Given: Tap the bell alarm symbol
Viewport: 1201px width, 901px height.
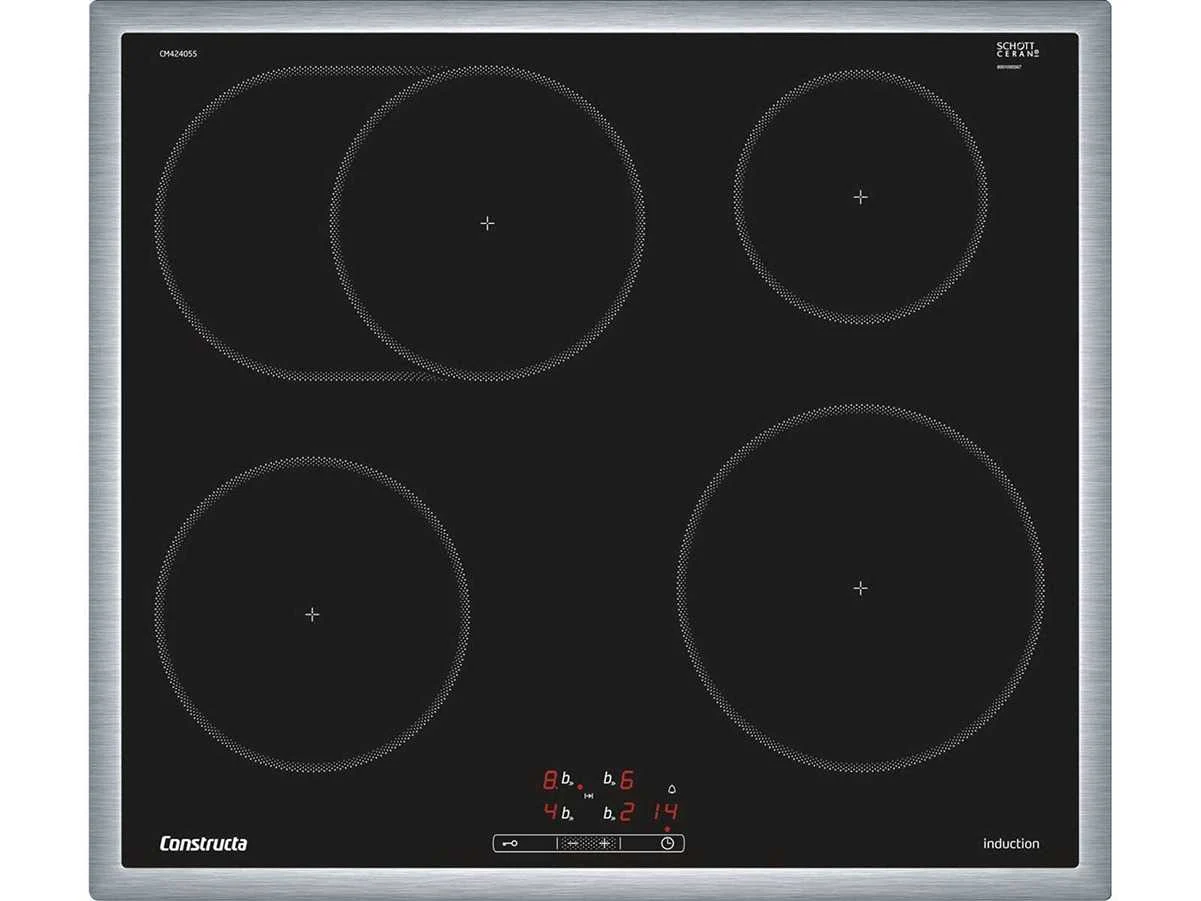Looking at the screenshot, I should point(671,789).
